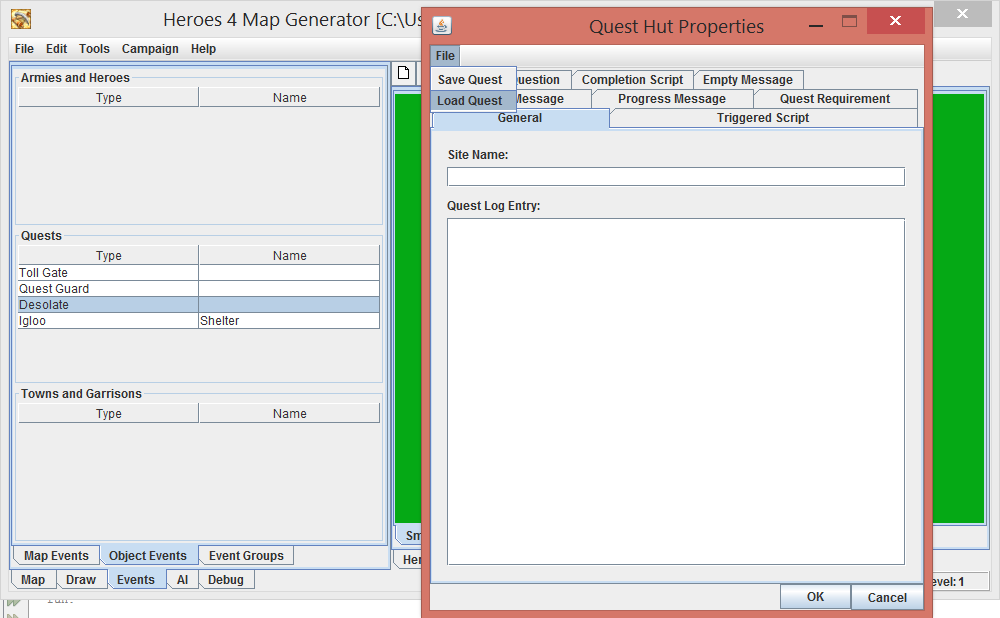Select the General tab

click(x=520, y=118)
